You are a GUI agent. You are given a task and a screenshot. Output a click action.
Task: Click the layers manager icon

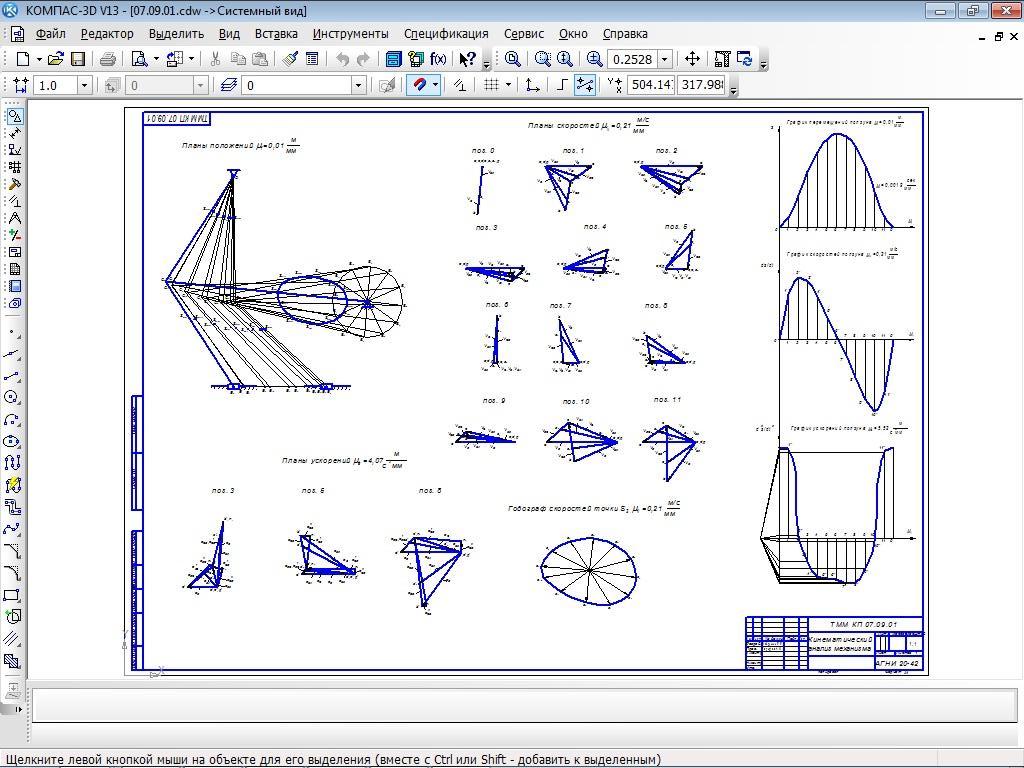[x=228, y=86]
